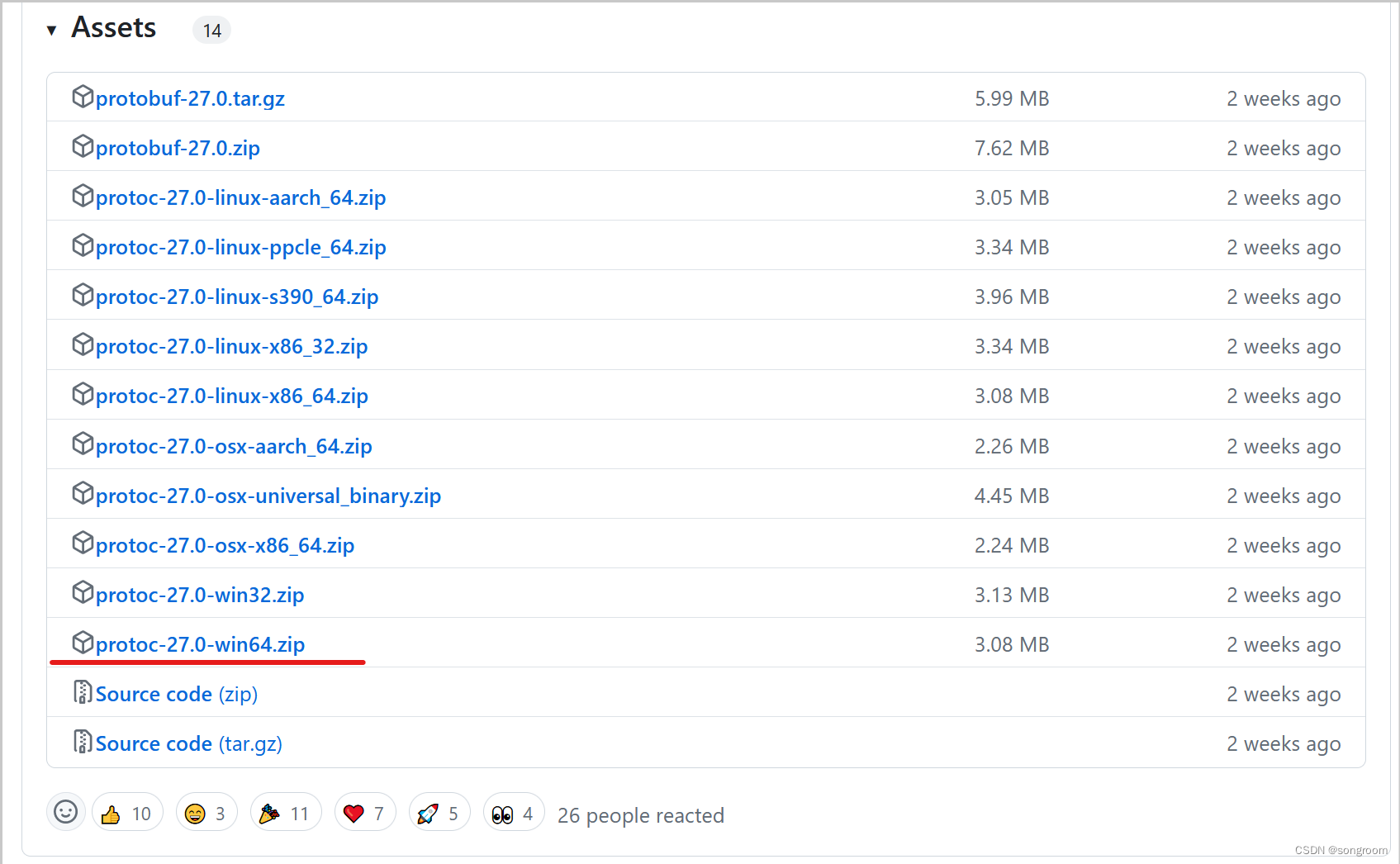
Task: Click the 2.24 MB size value
Action: coord(1012,546)
